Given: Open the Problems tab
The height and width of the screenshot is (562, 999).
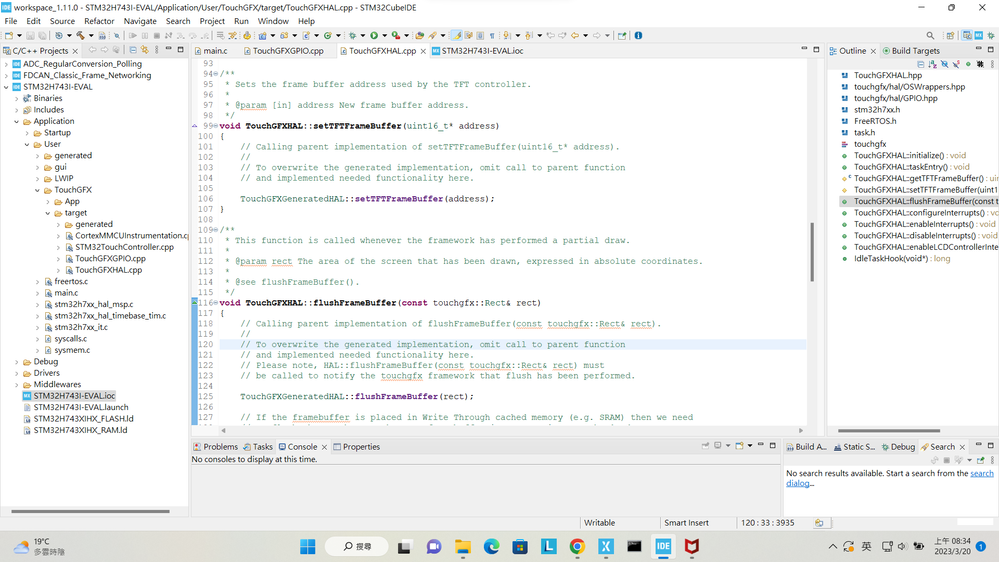Looking at the screenshot, I should (x=215, y=447).
